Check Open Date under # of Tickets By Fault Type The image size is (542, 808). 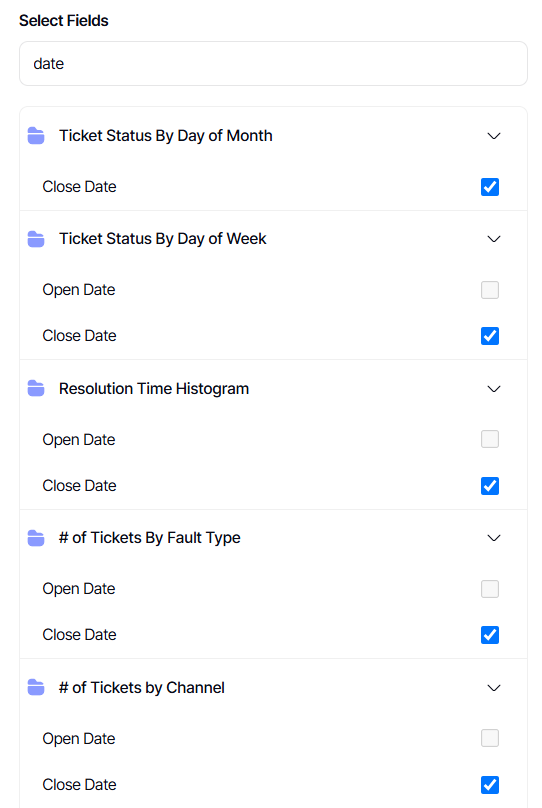pos(490,589)
